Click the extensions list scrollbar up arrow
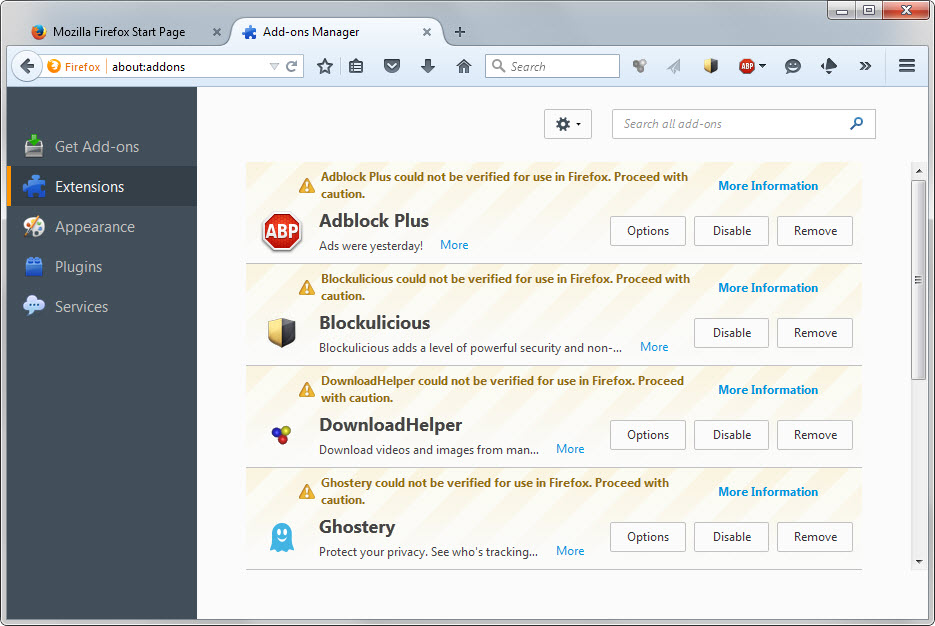This screenshot has width=935, height=626. 919,171
